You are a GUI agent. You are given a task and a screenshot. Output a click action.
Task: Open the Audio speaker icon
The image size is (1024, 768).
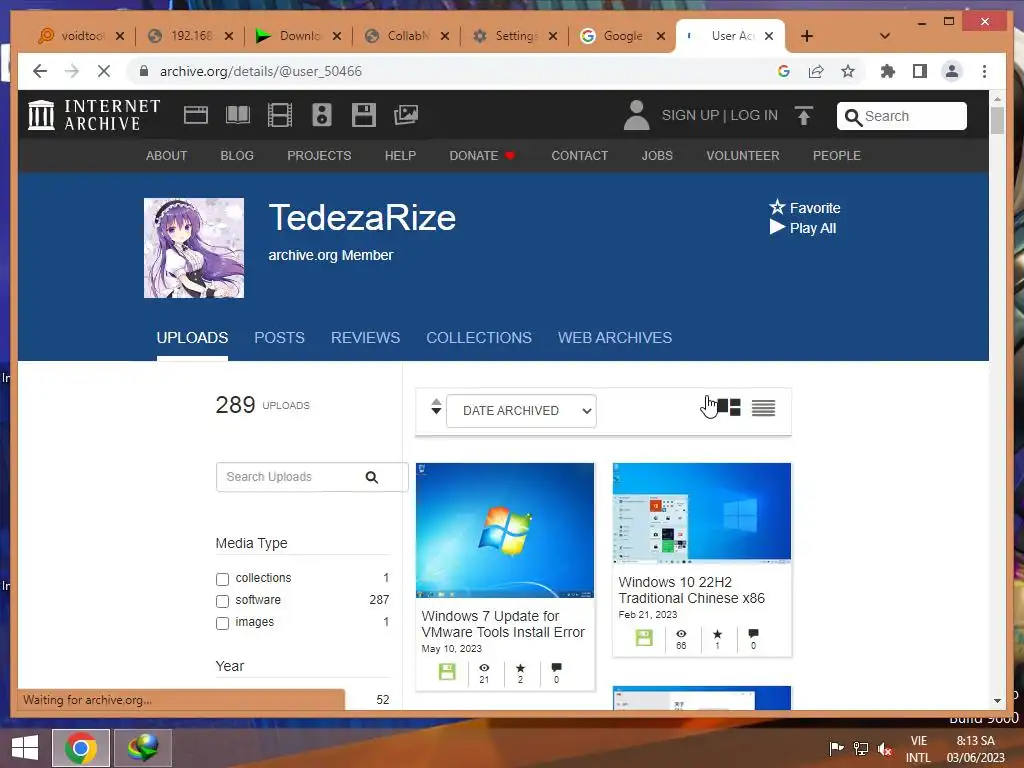(321, 115)
